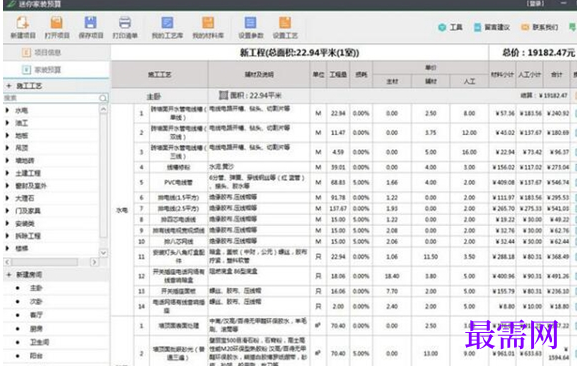
Task: Click the 合计 column header
Action: (556, 74)
